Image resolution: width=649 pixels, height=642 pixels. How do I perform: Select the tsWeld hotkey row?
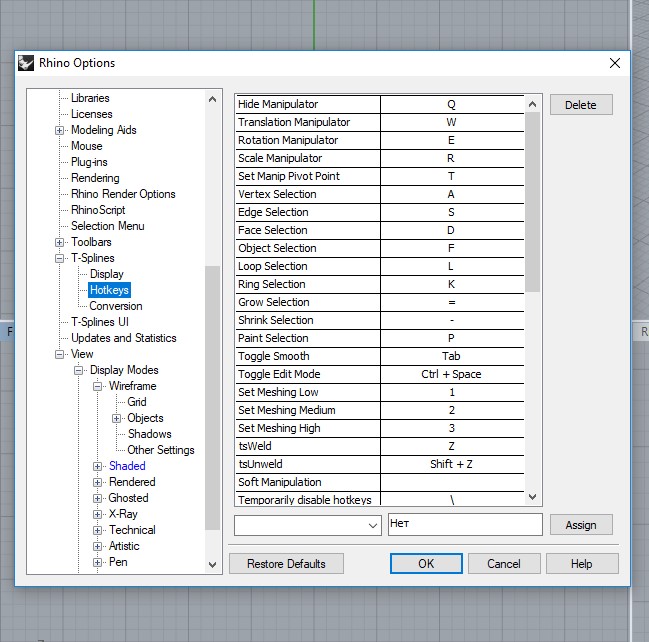[x=380, y=447]
